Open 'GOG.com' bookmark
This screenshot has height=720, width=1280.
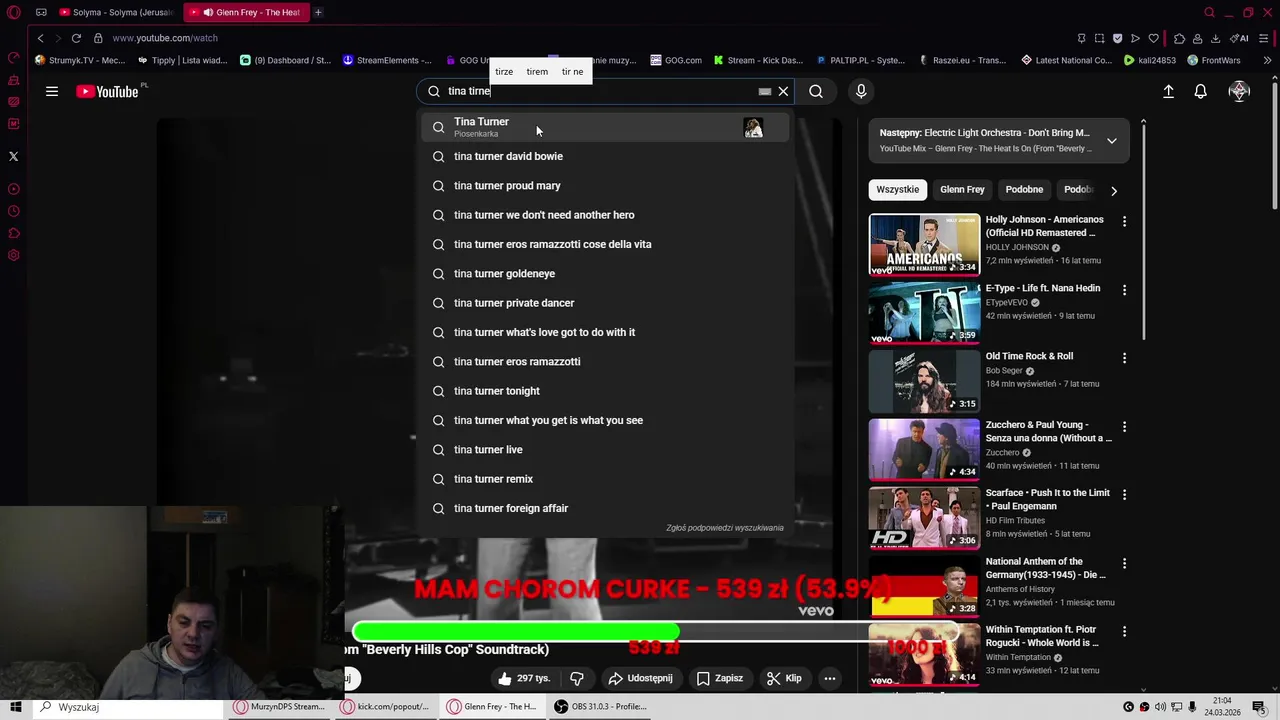(x=676, y=60)
